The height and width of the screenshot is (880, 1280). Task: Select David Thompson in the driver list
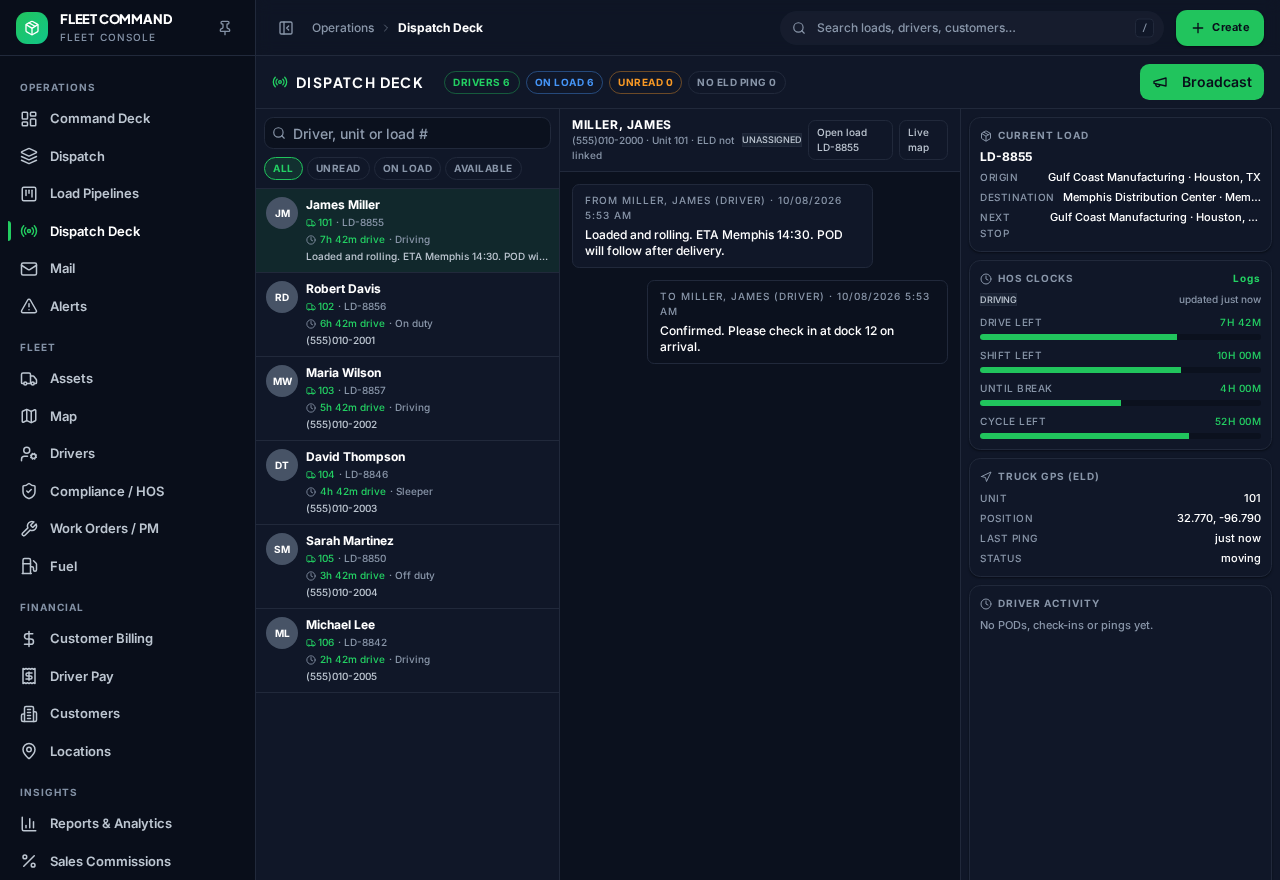click(407, 483)
